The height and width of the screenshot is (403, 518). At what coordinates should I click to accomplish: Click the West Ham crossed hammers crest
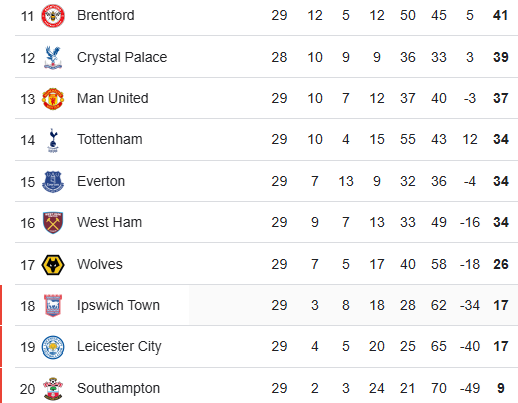(x=53, y=223)
